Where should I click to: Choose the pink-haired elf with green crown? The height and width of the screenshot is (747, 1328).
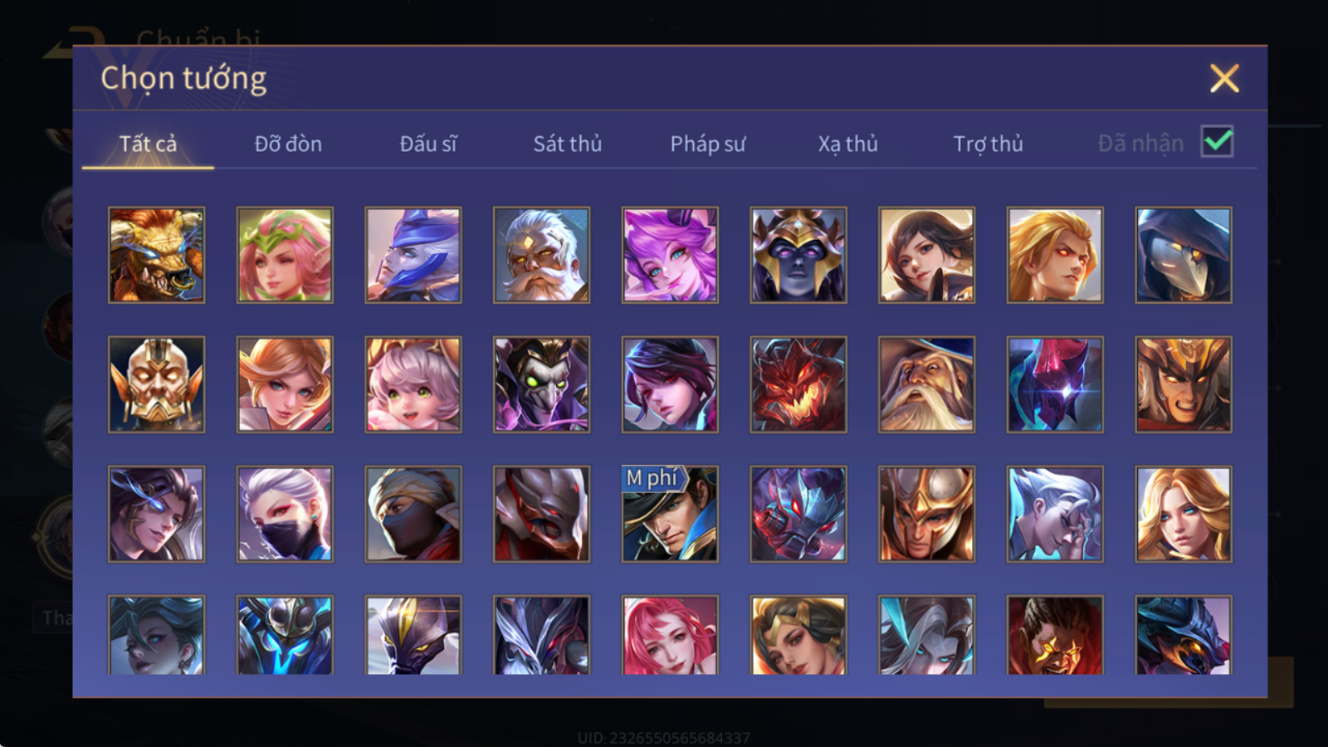(285, 255)
